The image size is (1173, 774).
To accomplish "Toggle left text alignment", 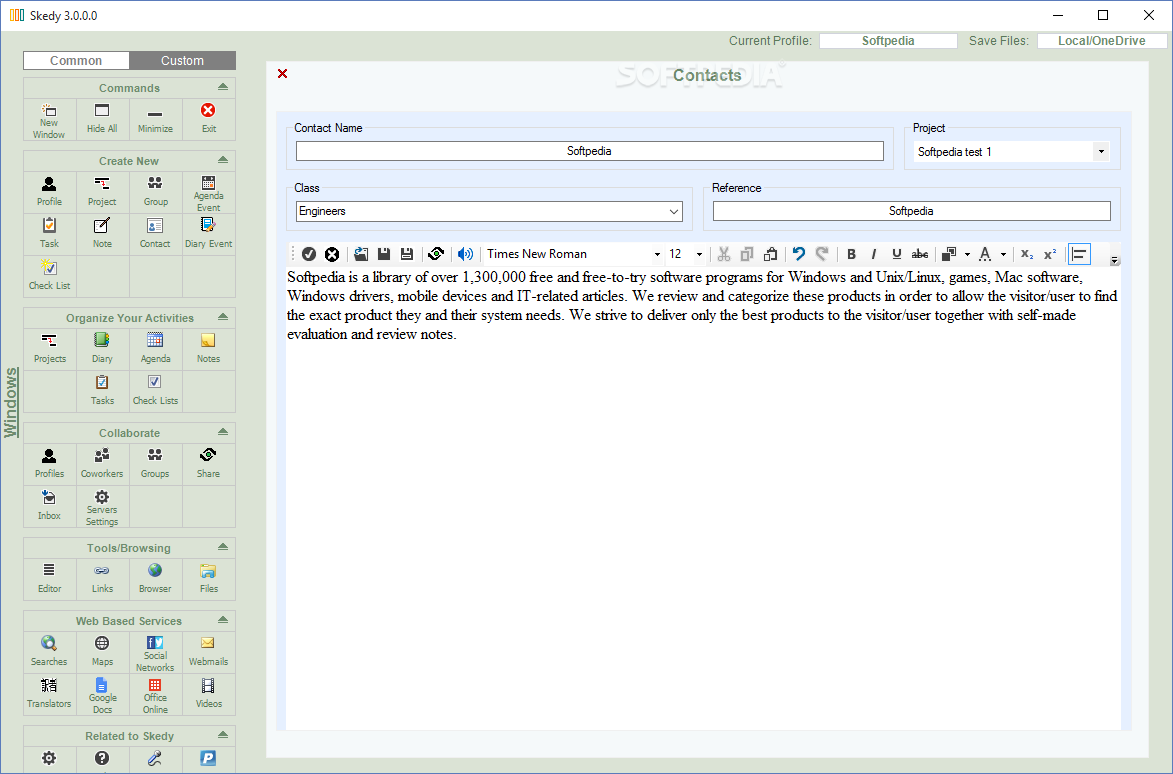I will tap(1079, 254).
